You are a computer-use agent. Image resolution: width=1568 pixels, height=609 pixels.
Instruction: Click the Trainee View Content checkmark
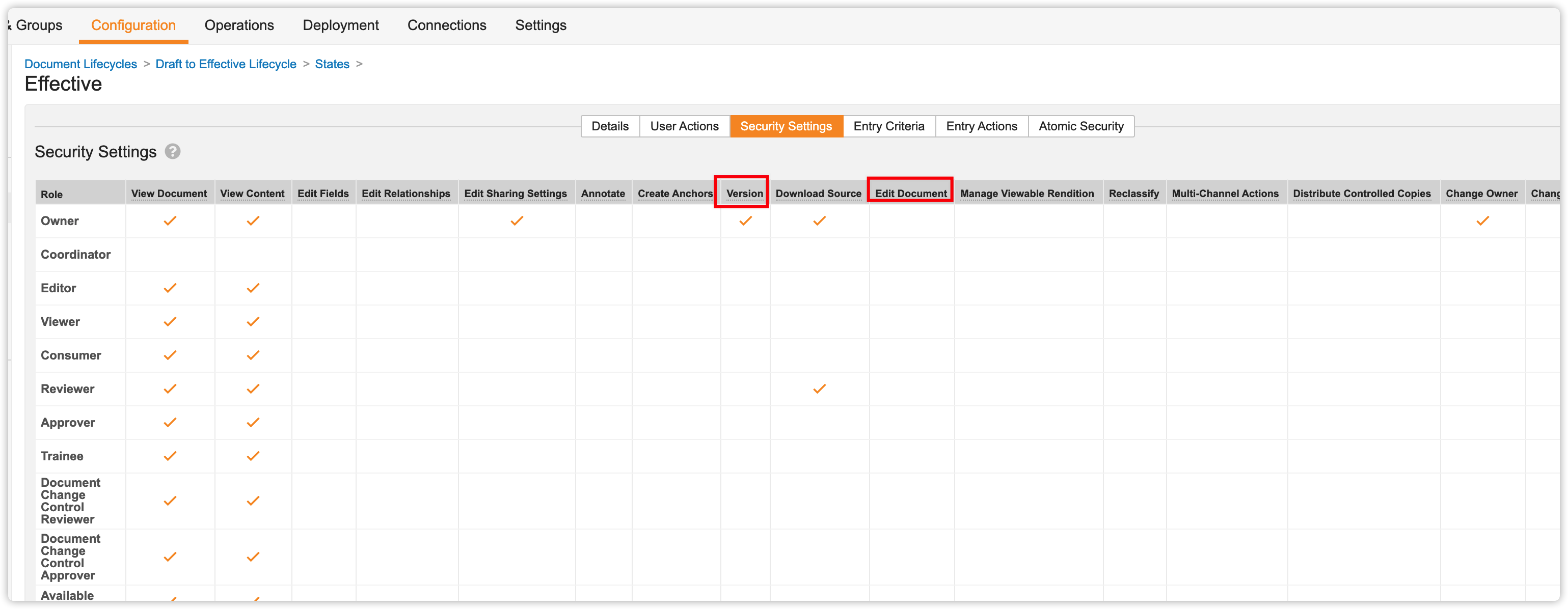(x=253, y=456)
